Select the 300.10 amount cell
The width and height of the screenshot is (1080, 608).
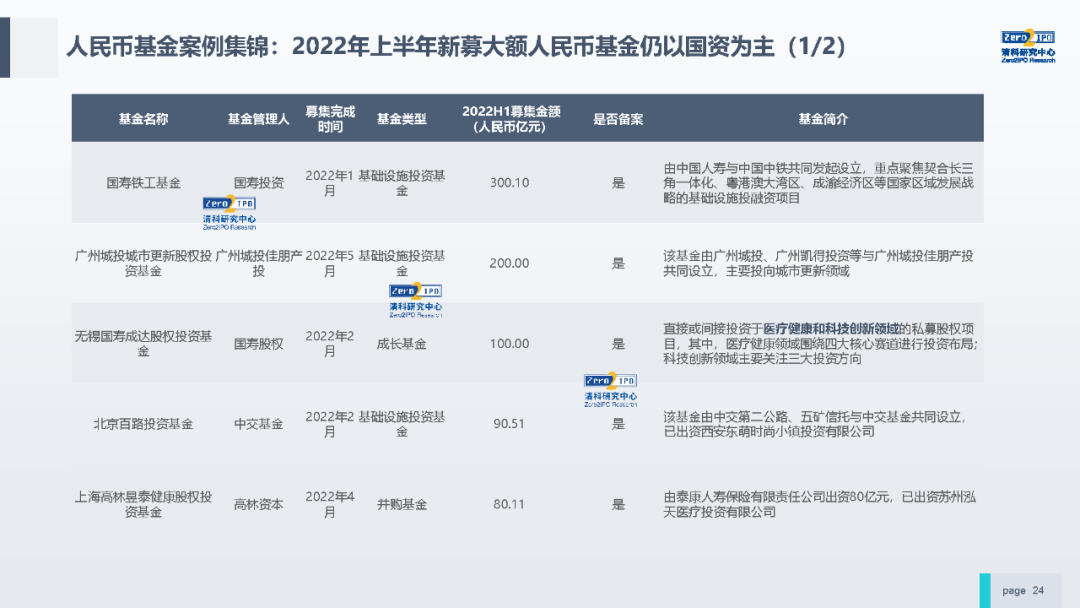pyautogui.click(x=510, y=183)
